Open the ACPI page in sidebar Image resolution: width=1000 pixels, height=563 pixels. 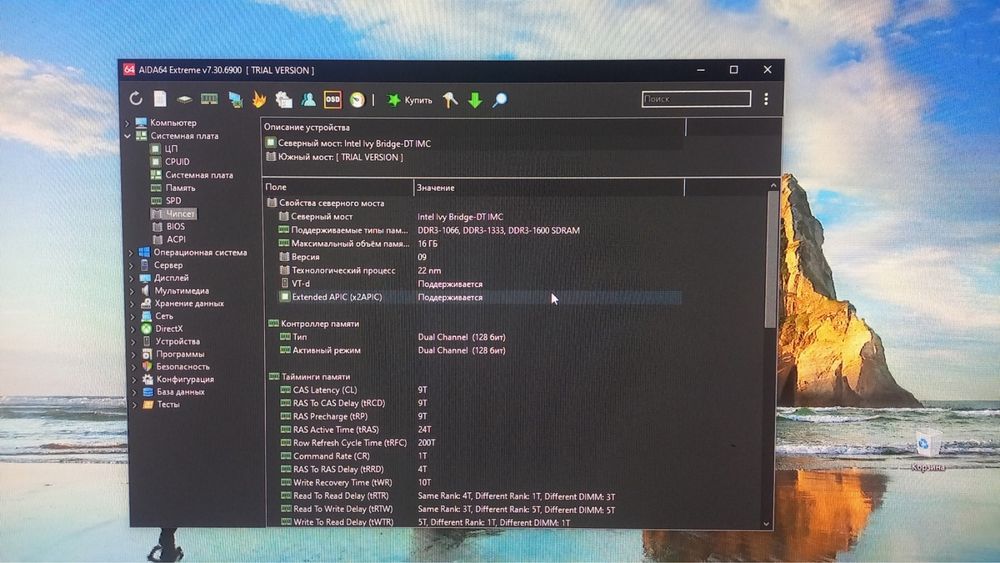(x=169, y=240)
